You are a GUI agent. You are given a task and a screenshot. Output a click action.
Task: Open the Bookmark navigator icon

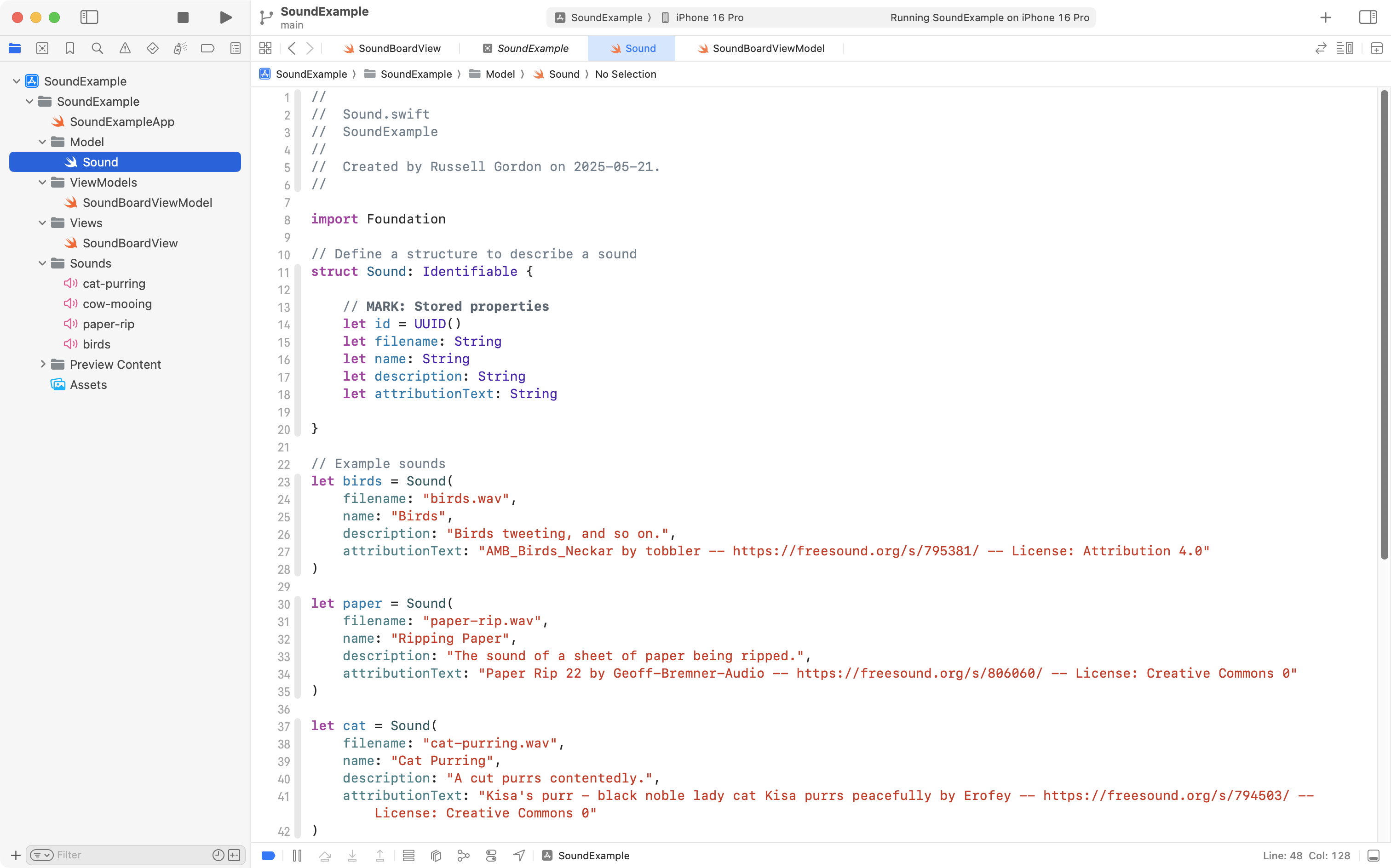tap(69, 48)
